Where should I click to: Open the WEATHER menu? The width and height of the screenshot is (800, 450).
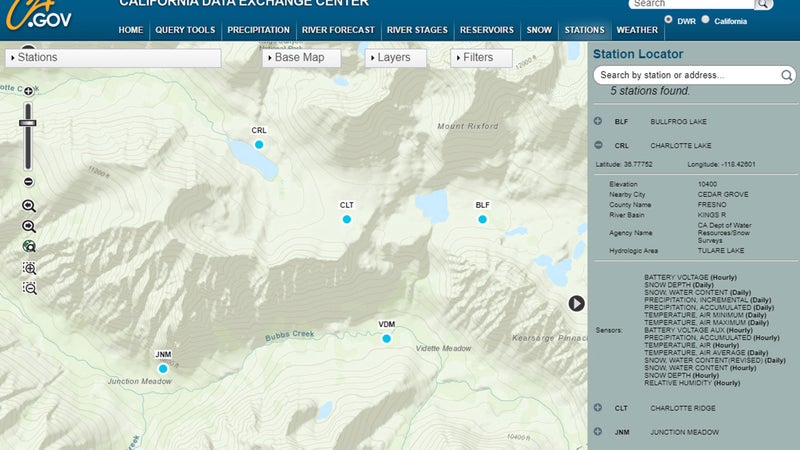click(637, 30)
